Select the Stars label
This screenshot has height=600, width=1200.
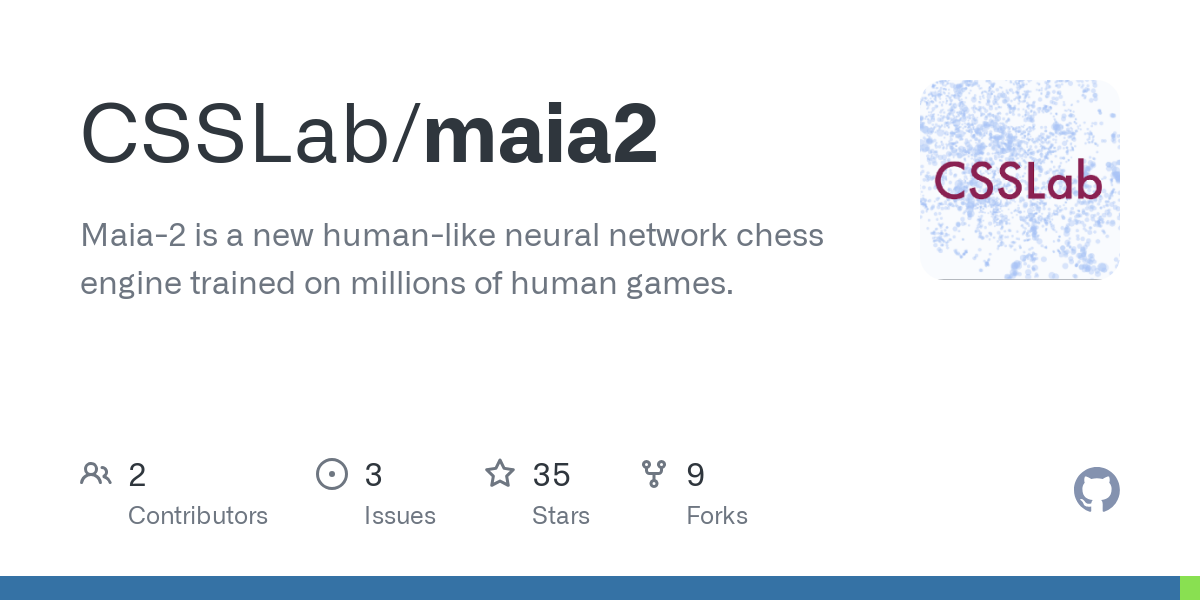(561, 516)
